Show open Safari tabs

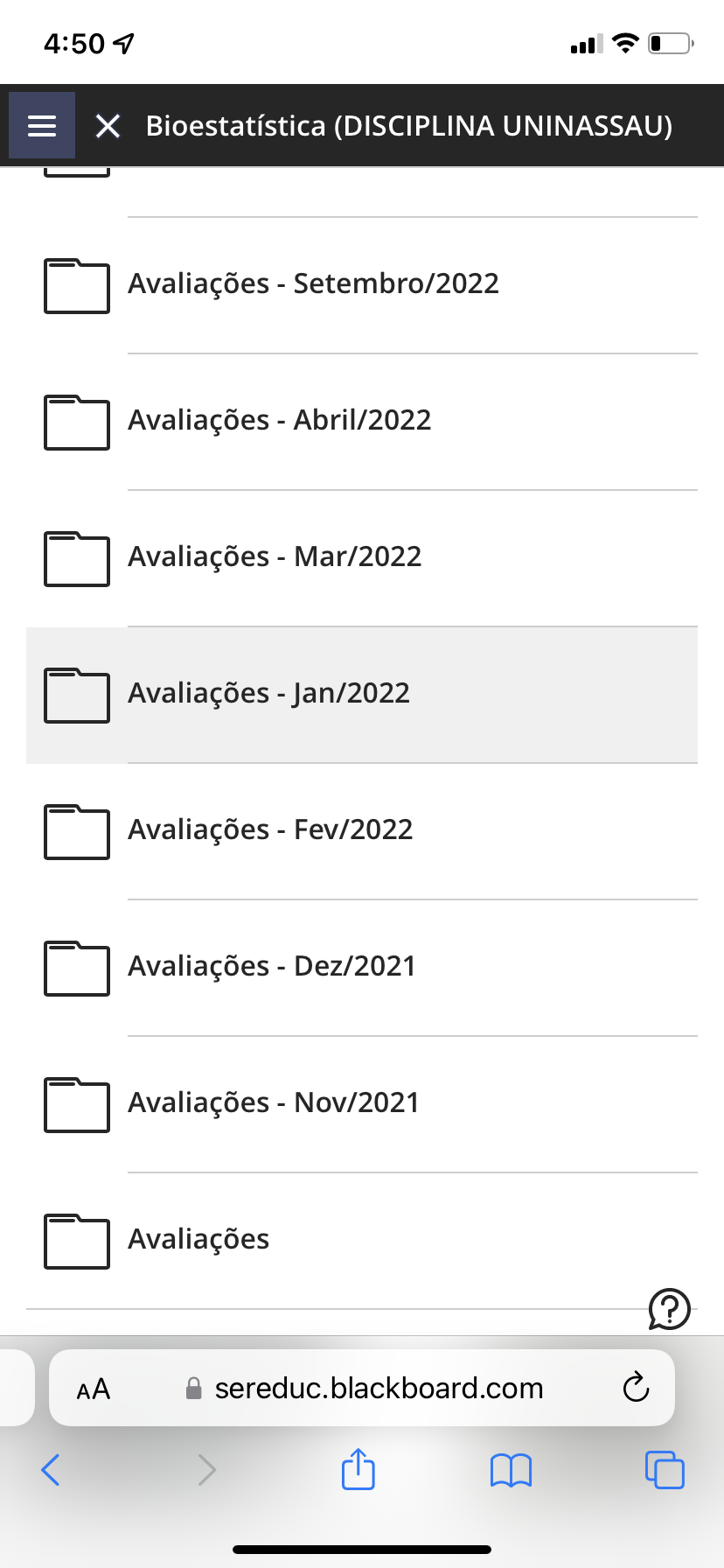[665, 1469]
